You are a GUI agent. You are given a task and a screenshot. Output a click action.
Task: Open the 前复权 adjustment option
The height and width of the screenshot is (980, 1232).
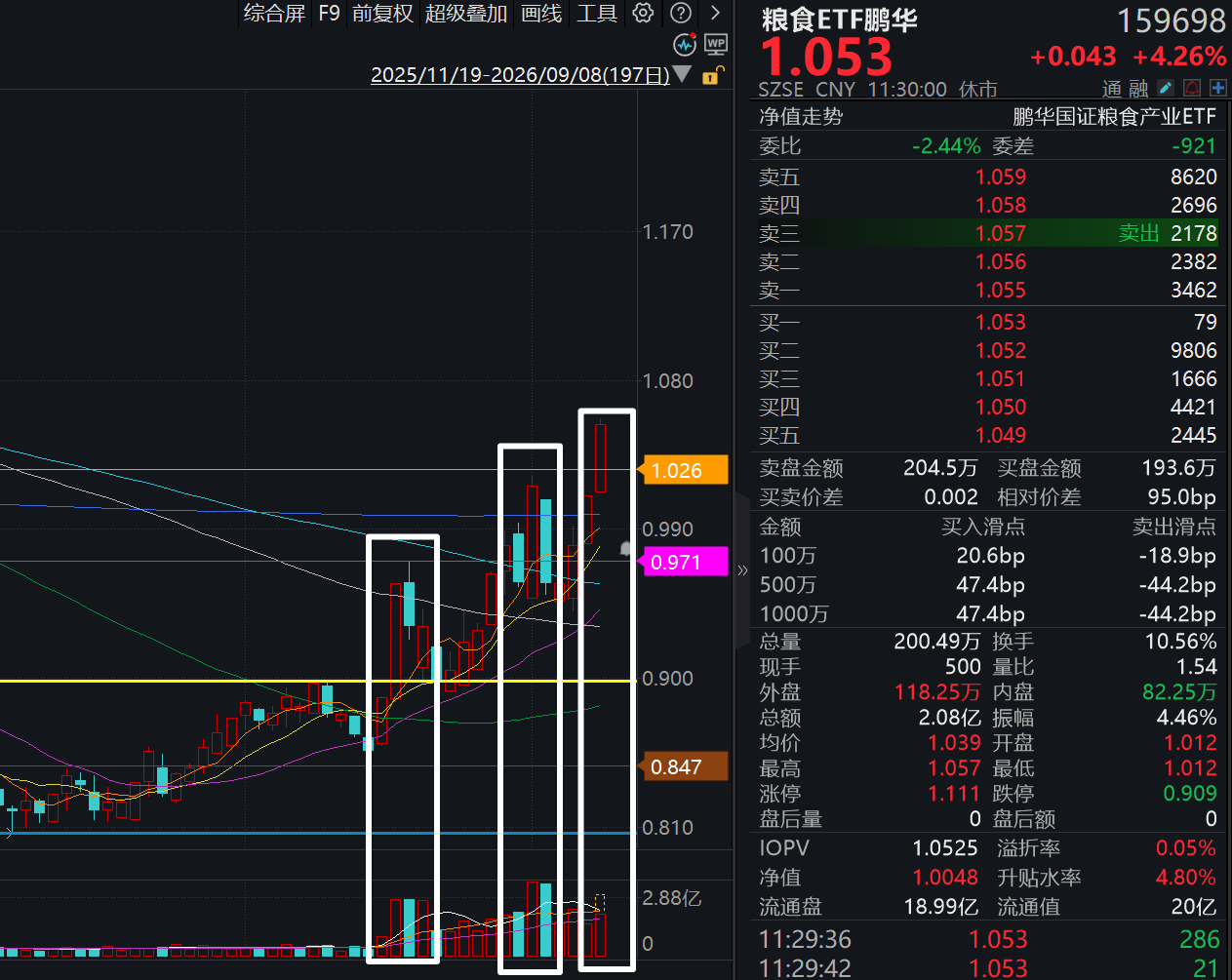point(382,13)
